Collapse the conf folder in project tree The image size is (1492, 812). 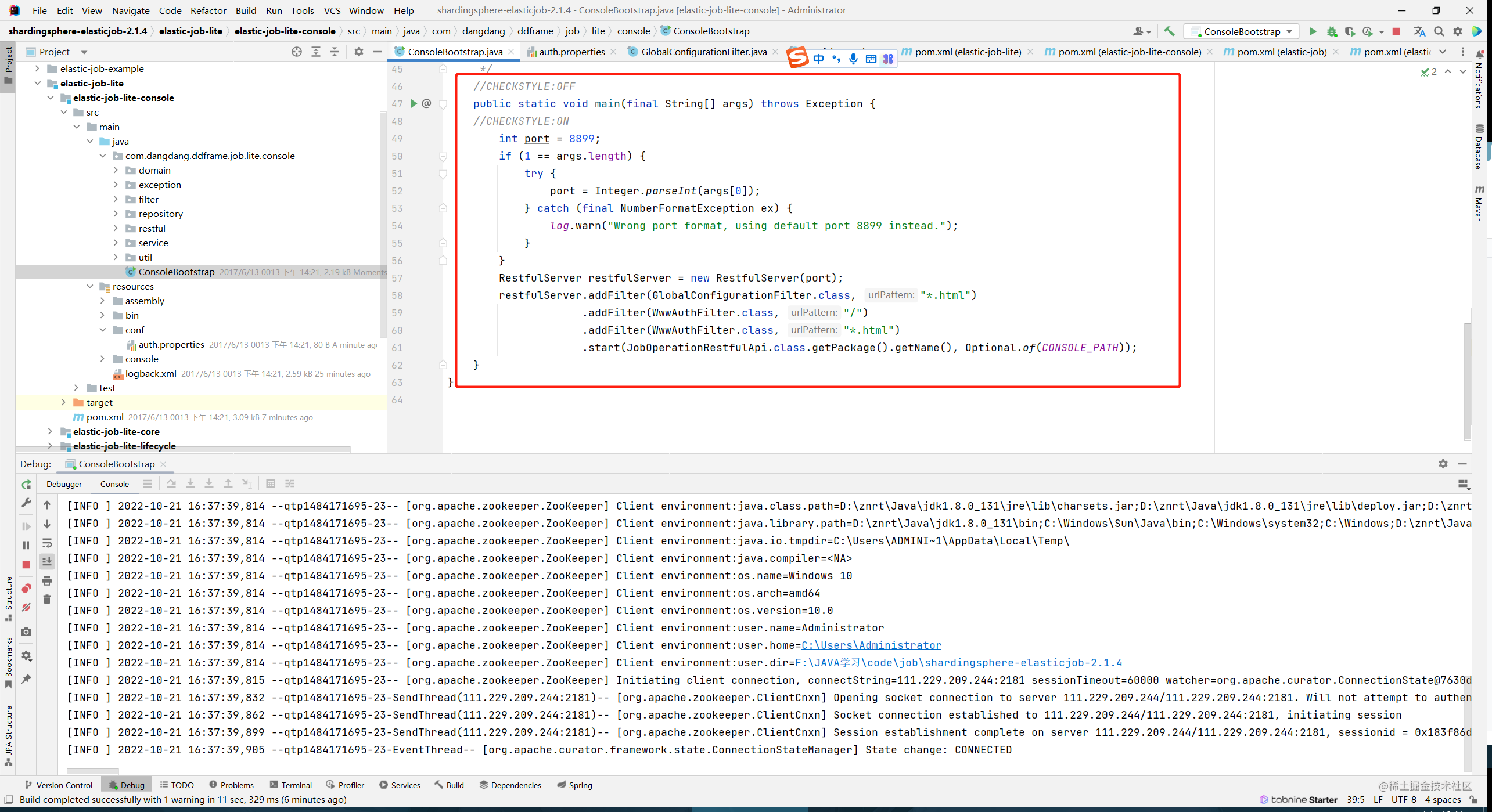[x=103, y=330]
